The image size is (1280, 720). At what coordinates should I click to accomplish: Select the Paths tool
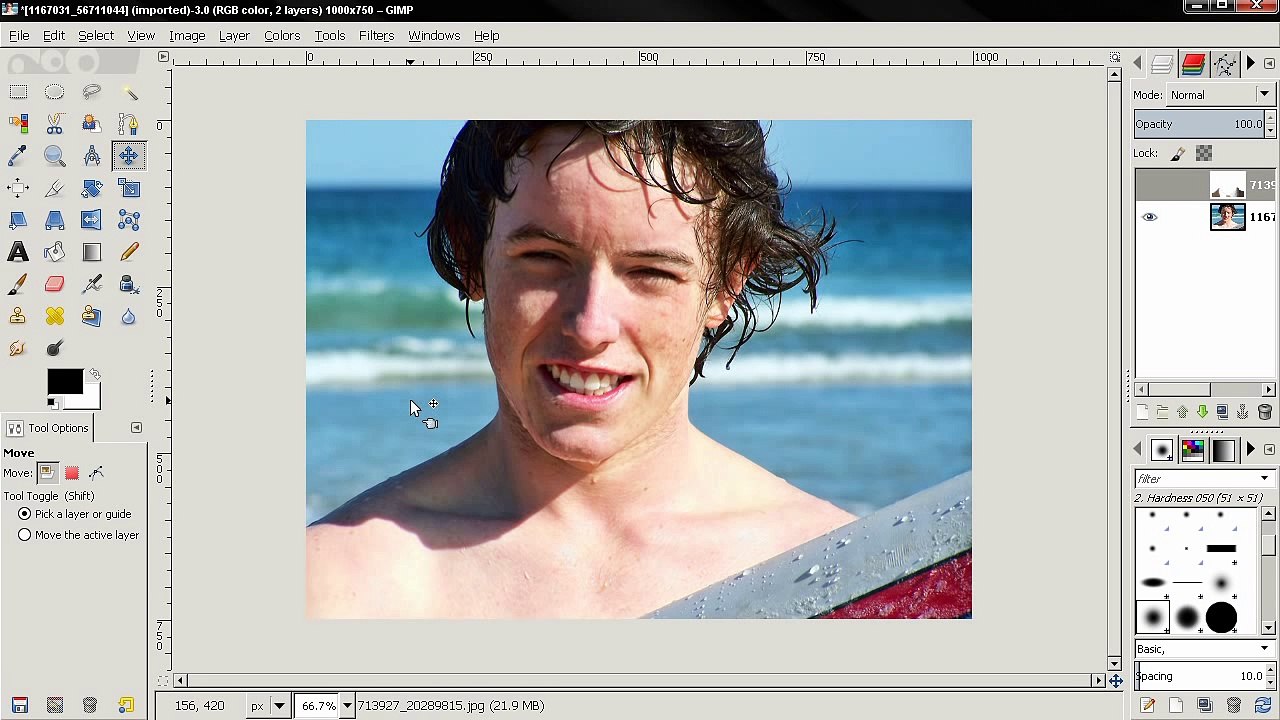coord(129,124)
